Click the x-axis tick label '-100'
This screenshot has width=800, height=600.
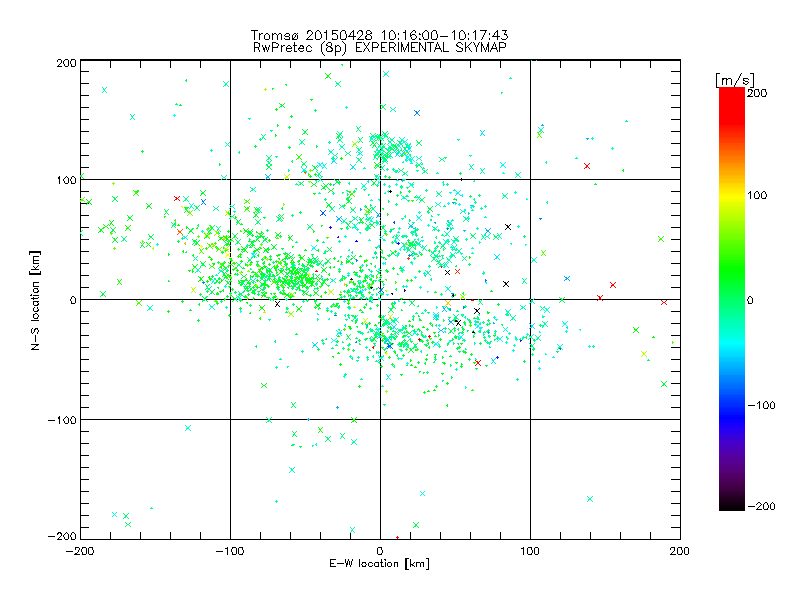pyautogui.click(x=230, y=551)
